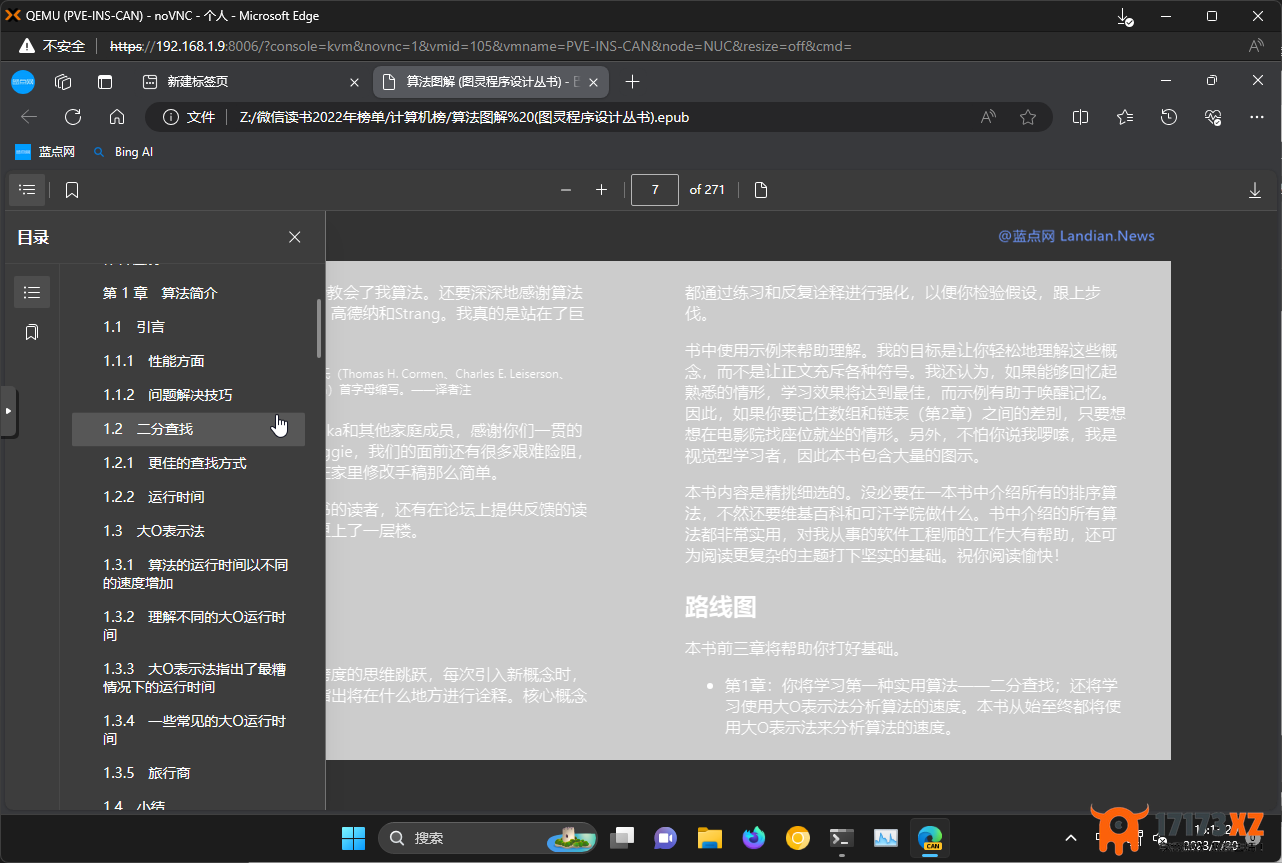The image size is (1282, 863).
Task: Open the Bing AI bookmark
Action: coord(123,152)
